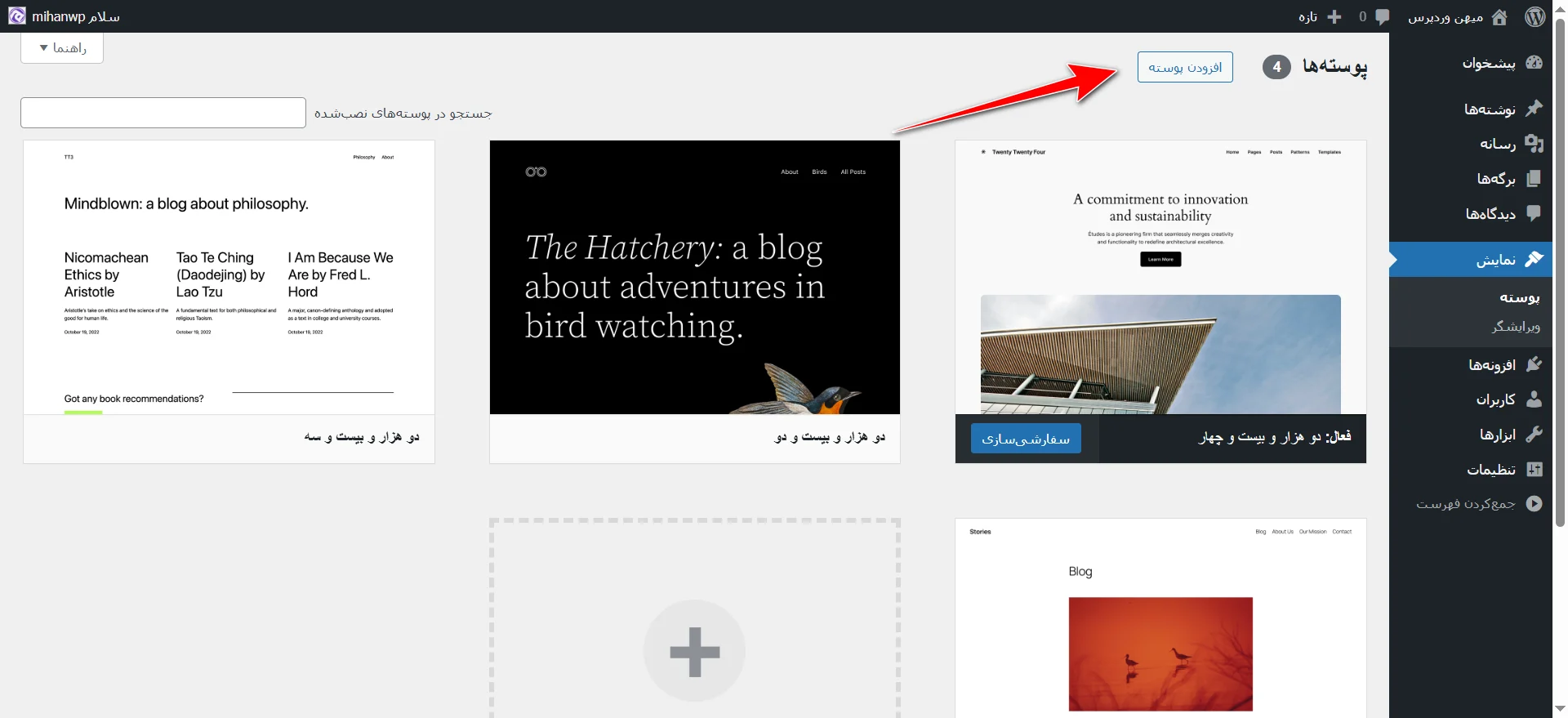This screenshot has height=718, width=1568.
Task: Open the برگه‌ها menu
Action: pyautogui.click(x=1471, y=178)
